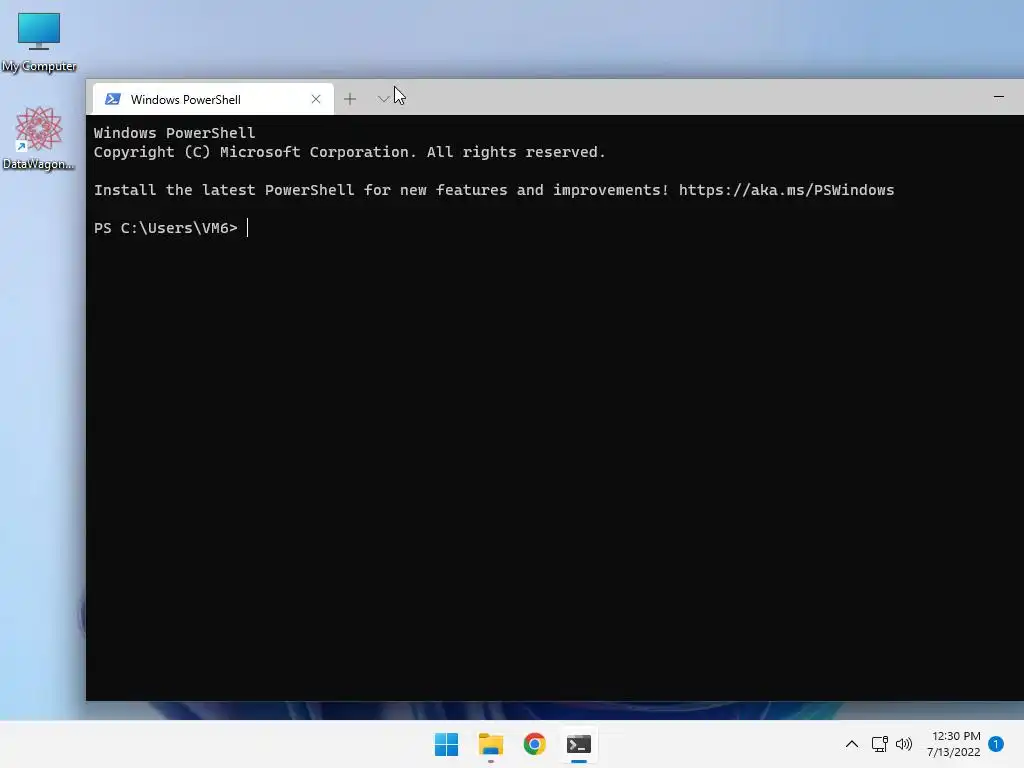Open the DataWagon desktop shortcut
The height and width of the screenshot is (768, 1024).
pyautogui.click(x=39, y=138)
